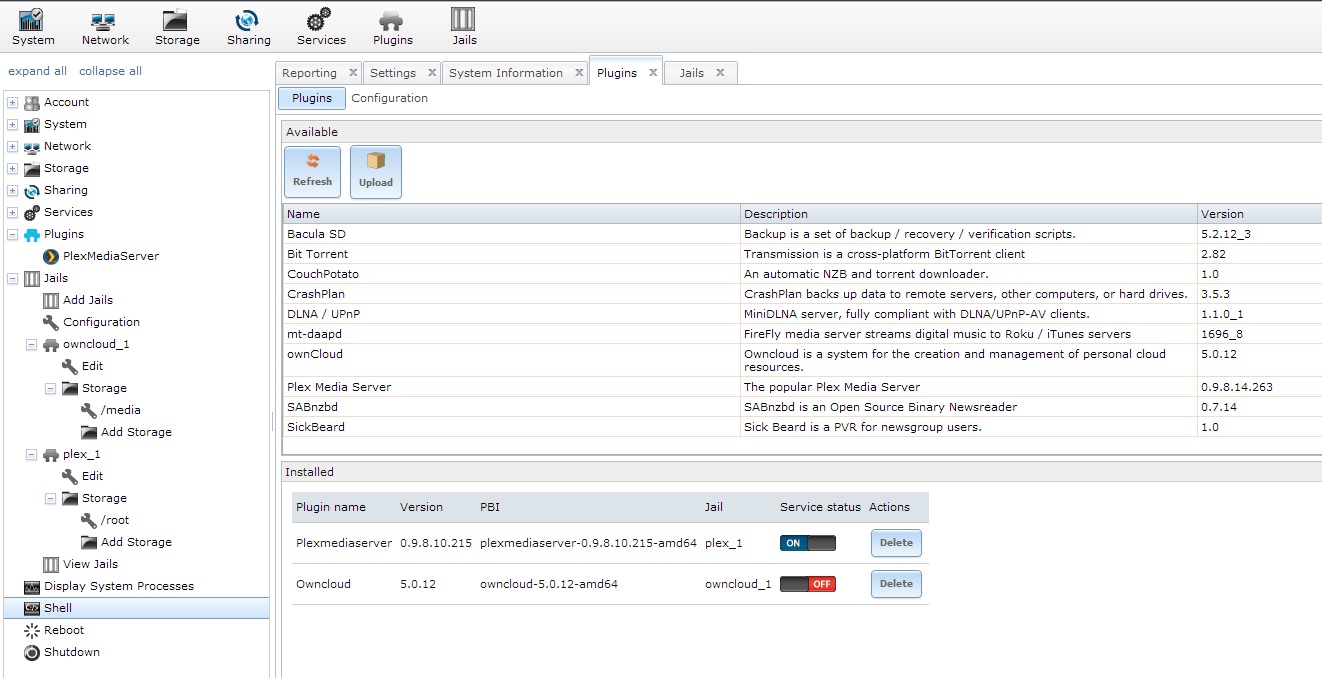1322x678 pixels.
Task: Select the /media storage entry
Action: (x=111, y=410)
